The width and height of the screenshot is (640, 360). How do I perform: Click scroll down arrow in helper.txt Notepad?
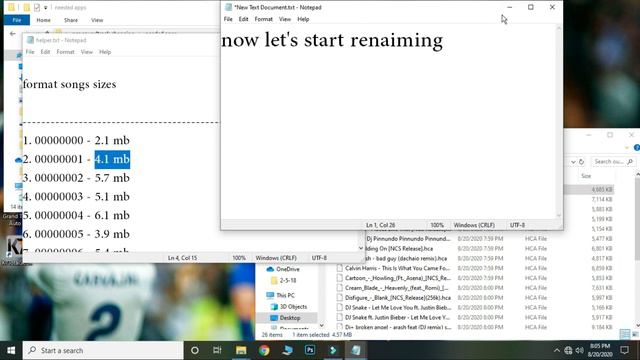pyautogui.click(x=361, y=248)
